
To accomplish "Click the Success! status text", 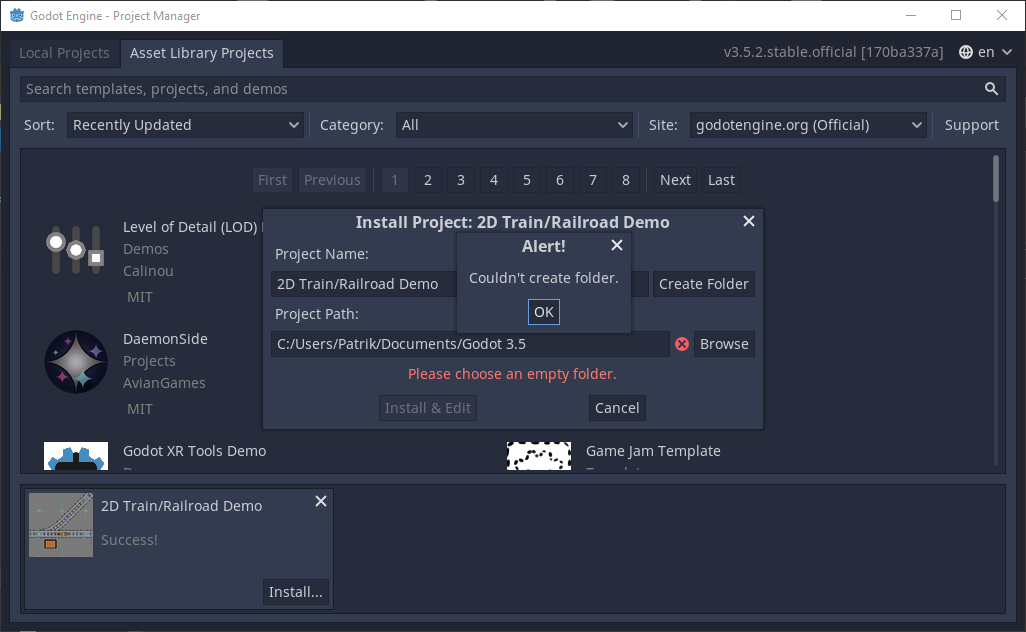I will click(x=129, y=540).
